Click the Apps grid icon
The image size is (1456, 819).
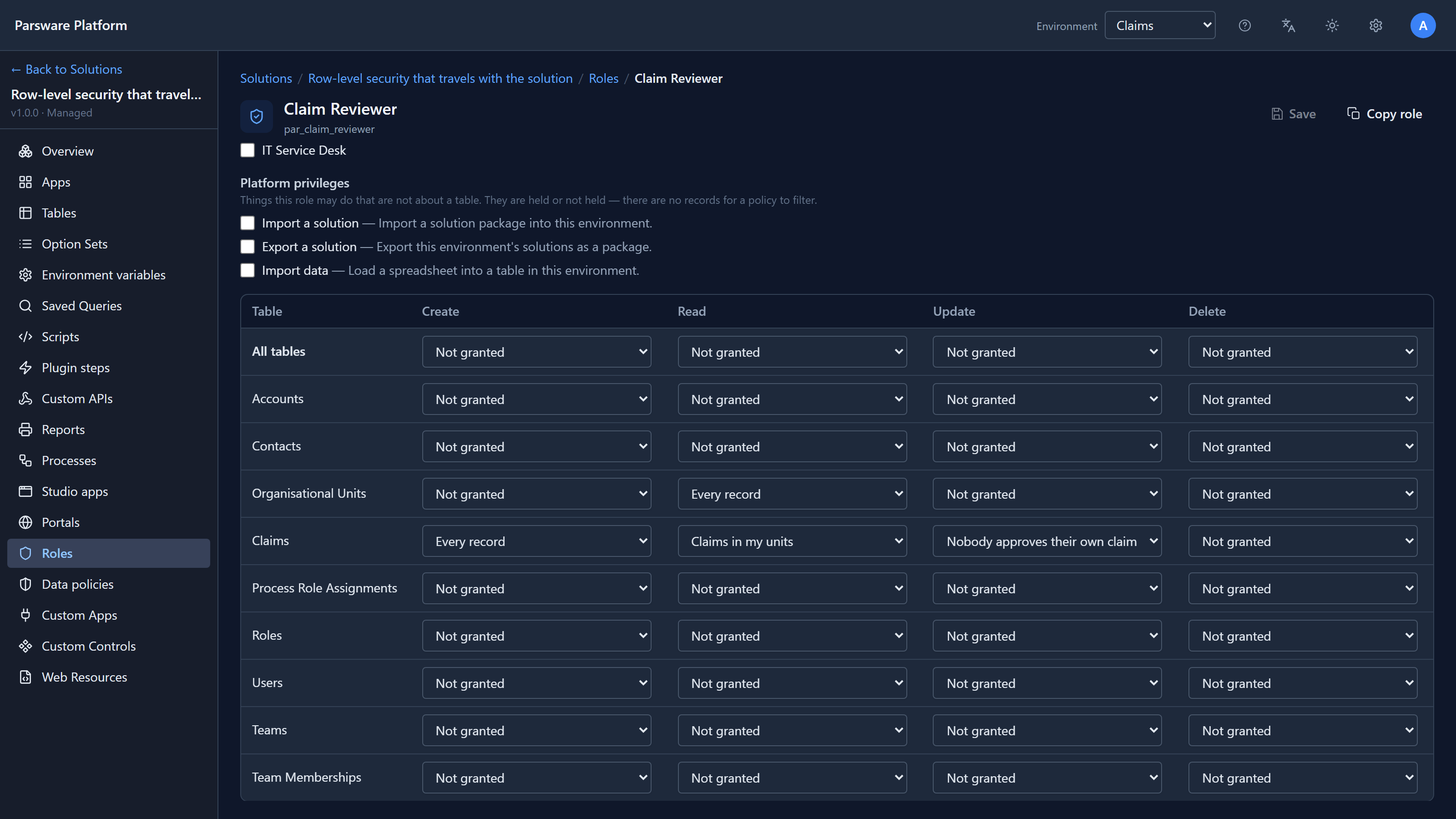pyautogui.click(x=25, y=182)
